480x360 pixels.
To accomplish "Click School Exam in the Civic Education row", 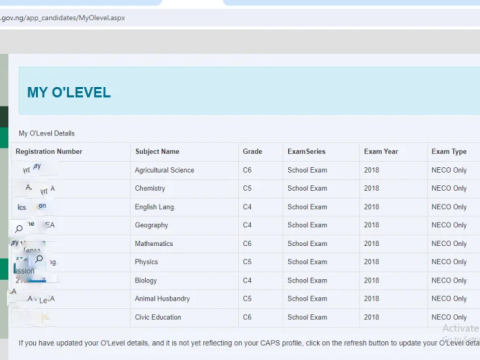I will [x=307, y=317].
